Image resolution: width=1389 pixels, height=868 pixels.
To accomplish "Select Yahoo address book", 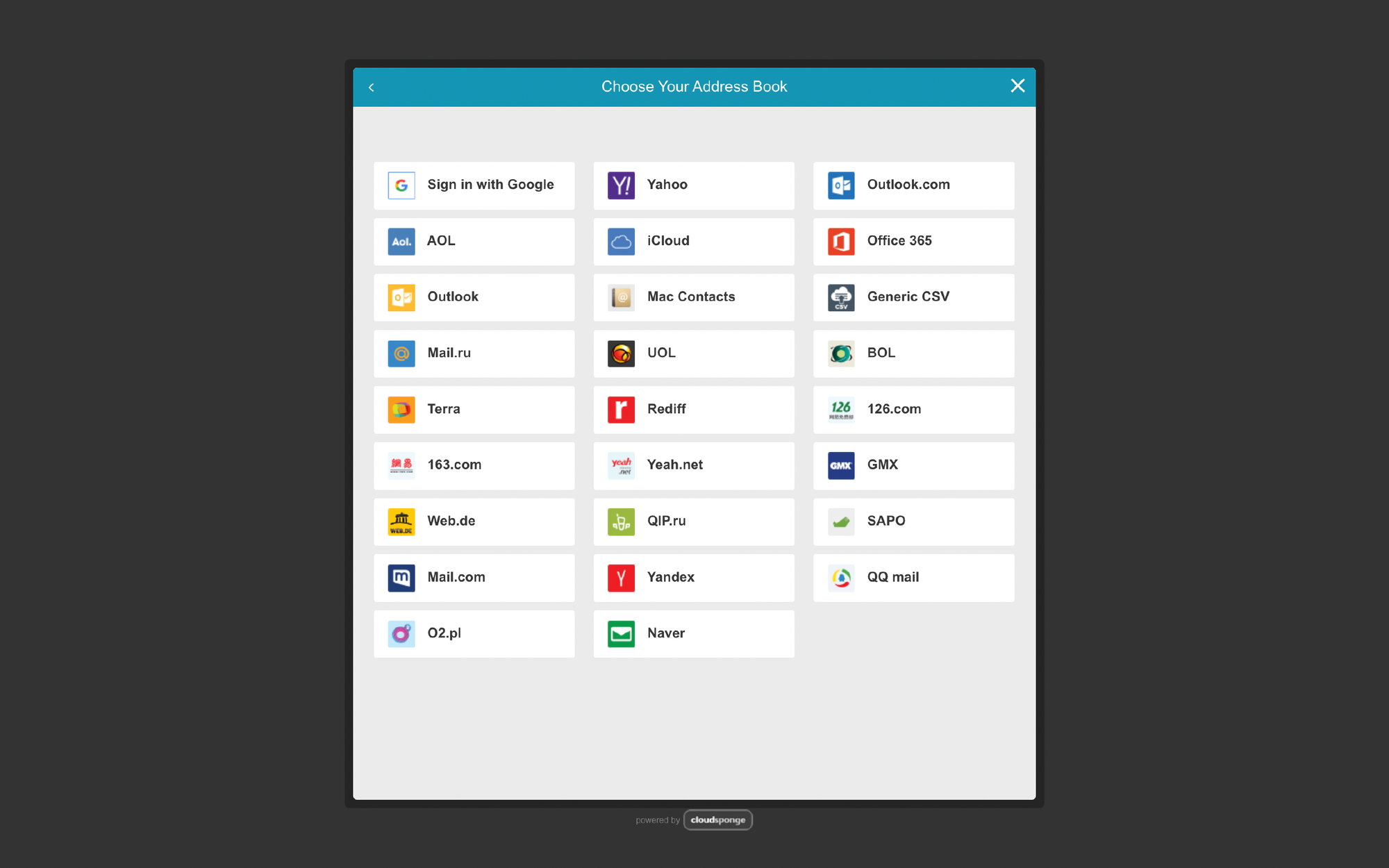I will tap(693, 184).
